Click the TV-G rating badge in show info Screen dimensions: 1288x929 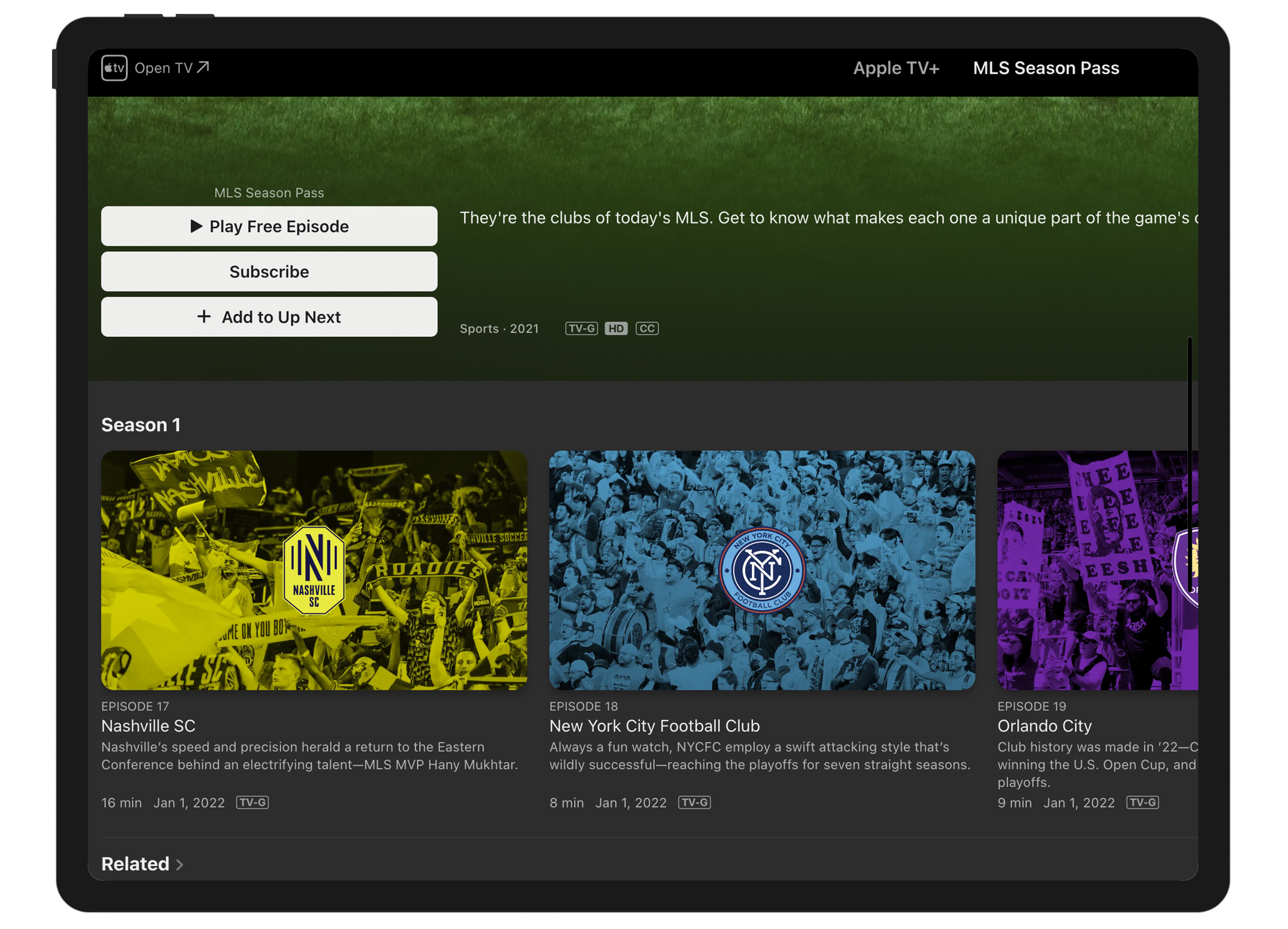(581, 329)
